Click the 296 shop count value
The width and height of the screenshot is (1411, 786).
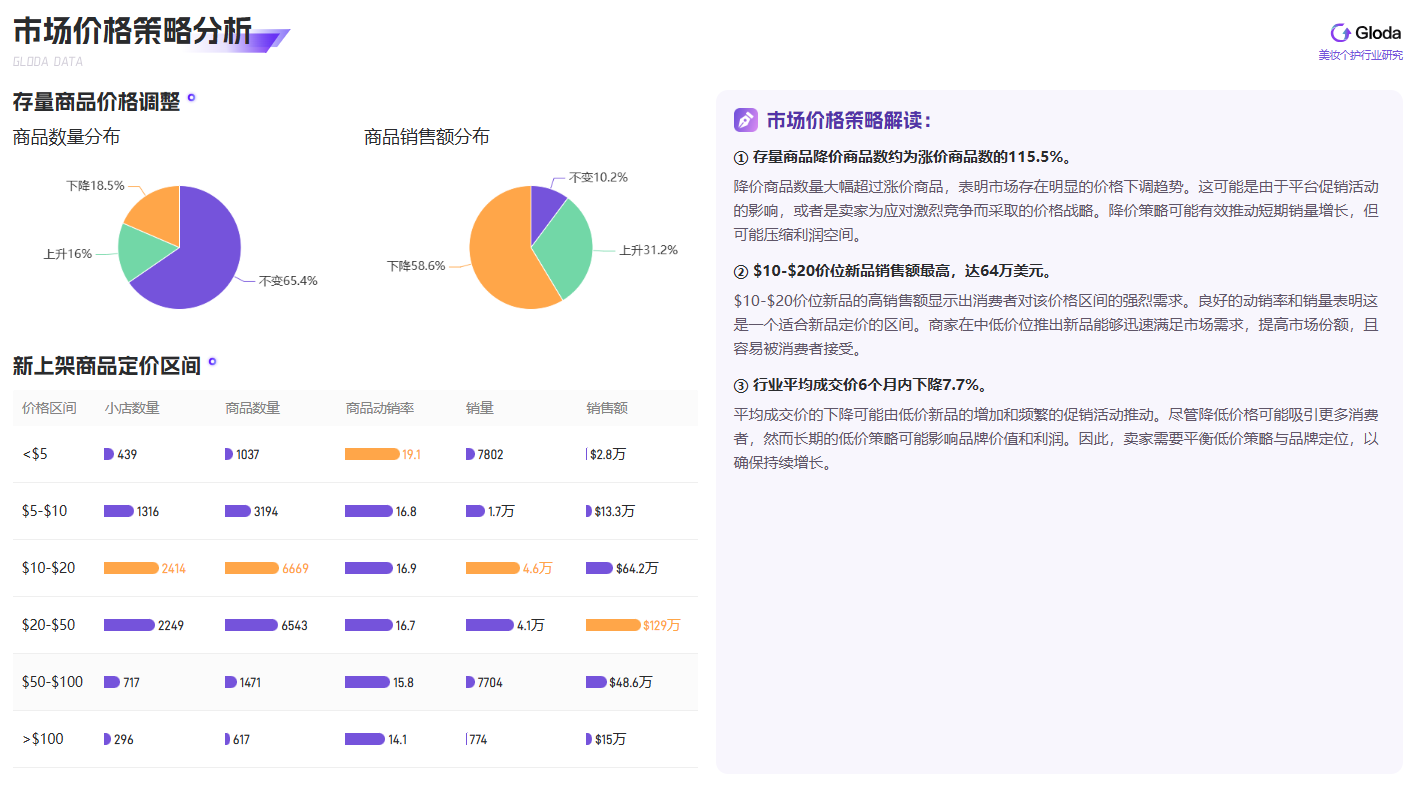[x=124, y=739]
